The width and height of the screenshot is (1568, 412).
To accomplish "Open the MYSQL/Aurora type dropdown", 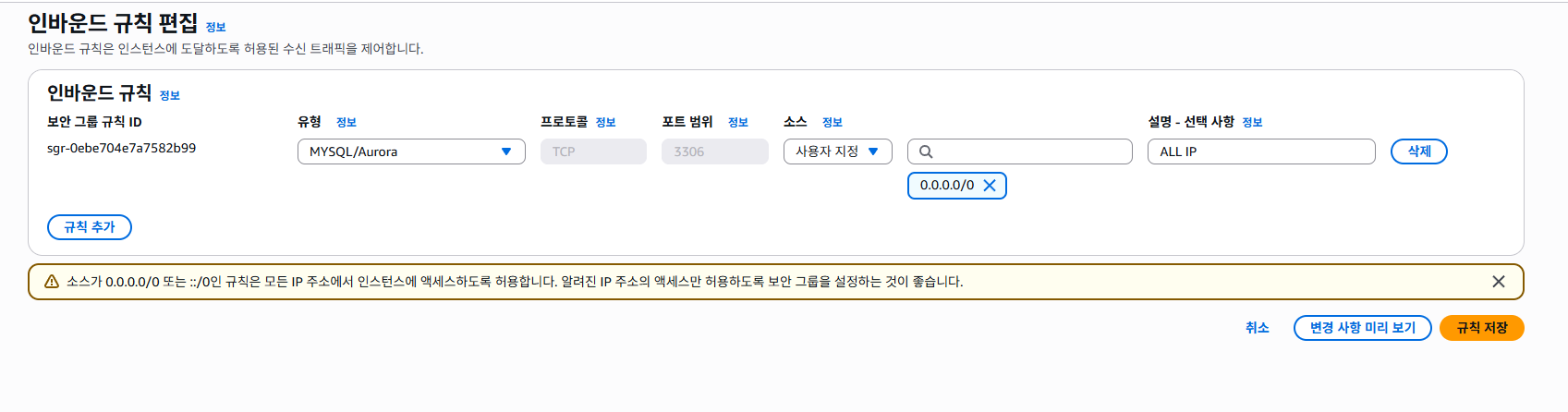I will (x=411, y=151).
